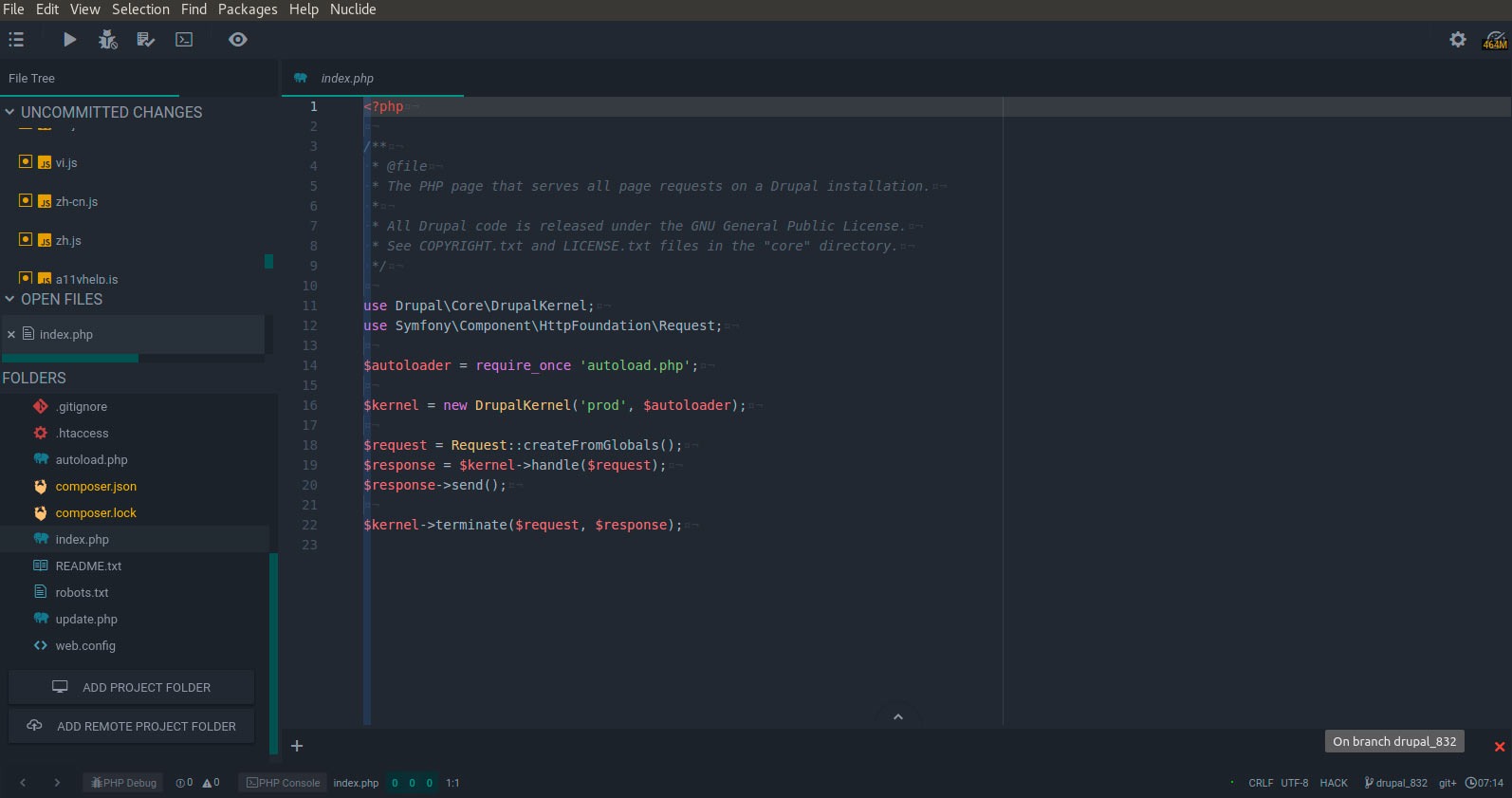Open the File menu

pos(13,9)
